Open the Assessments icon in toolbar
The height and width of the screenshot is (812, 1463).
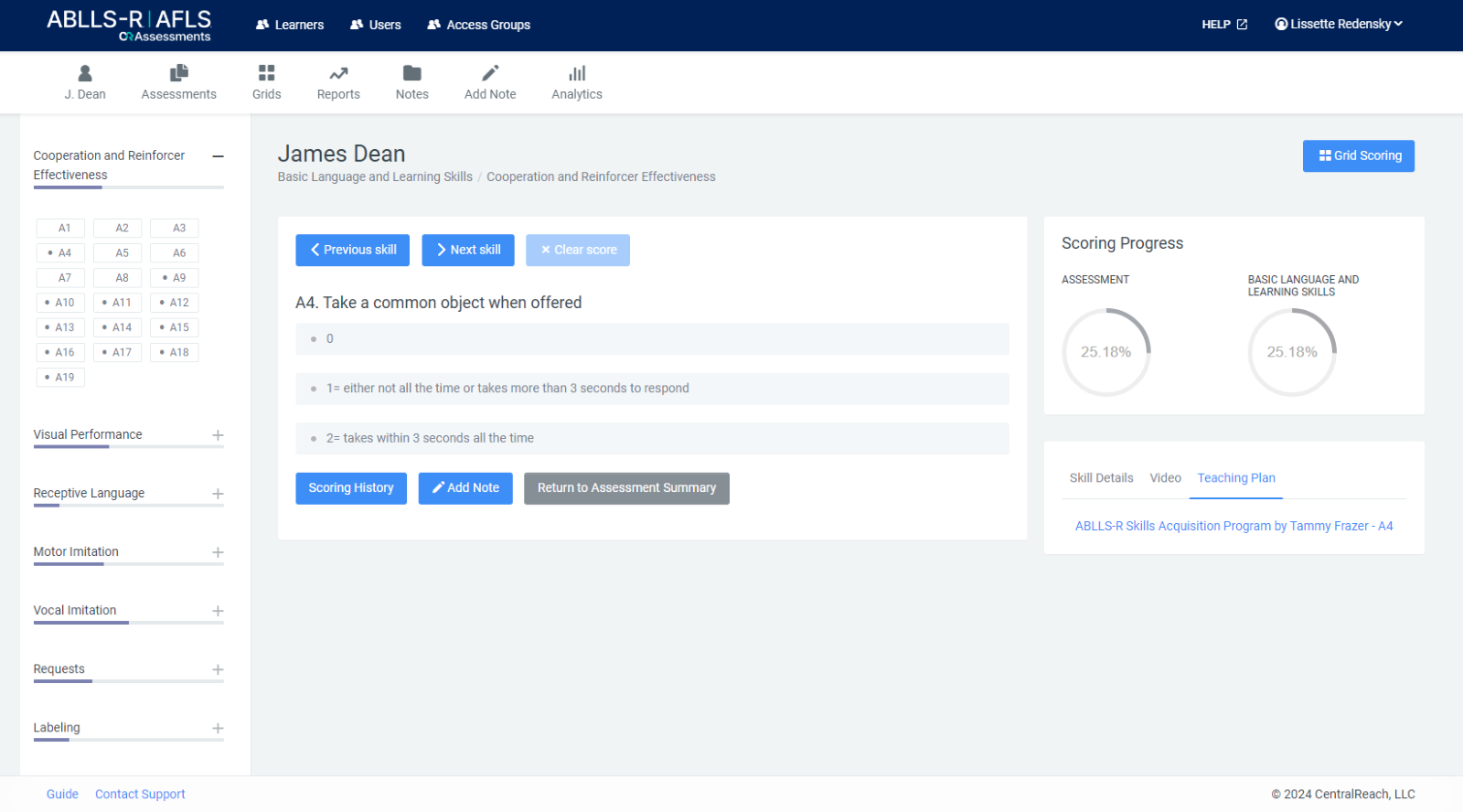click(x=178, y=73)
